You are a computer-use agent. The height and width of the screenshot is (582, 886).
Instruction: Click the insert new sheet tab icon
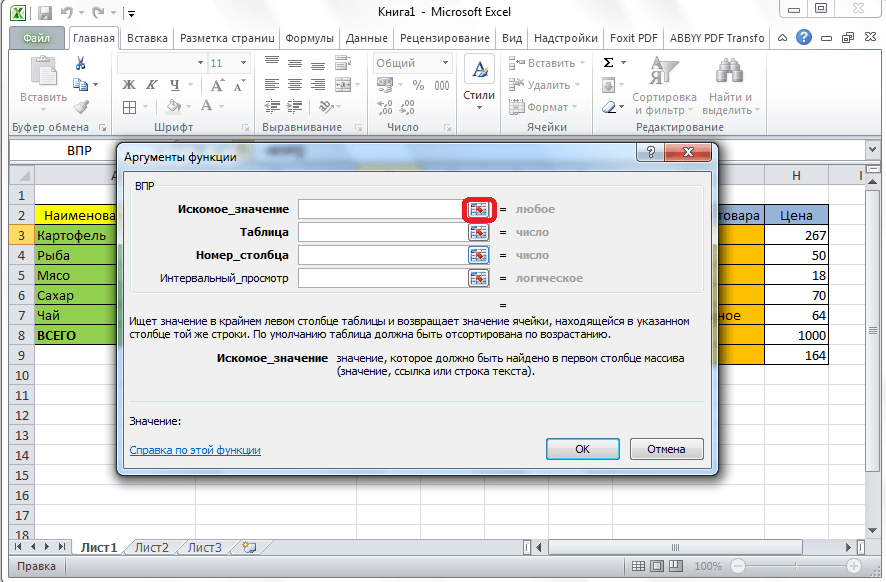(x=248, y=548)
